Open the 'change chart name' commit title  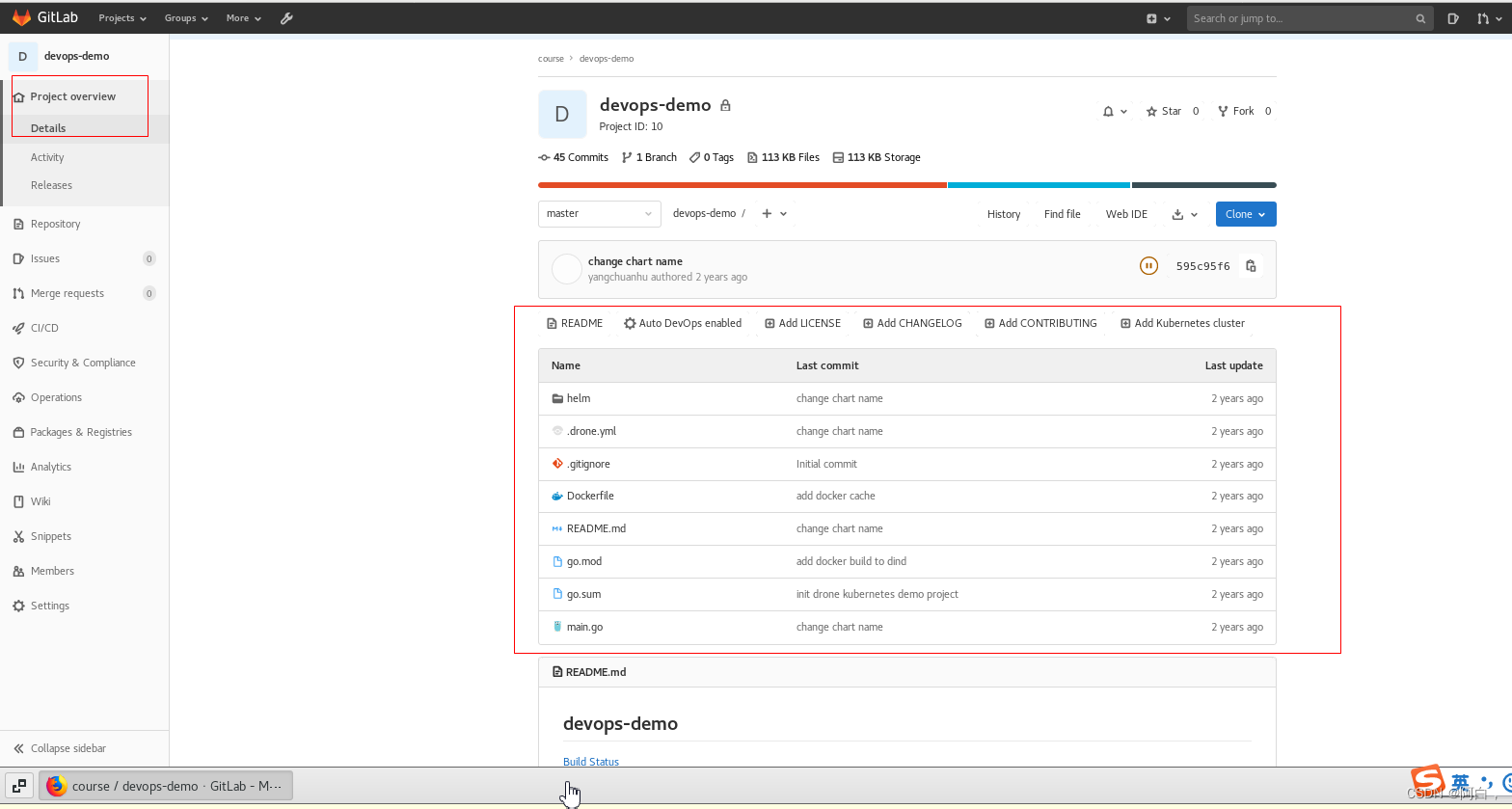(635, 261)
